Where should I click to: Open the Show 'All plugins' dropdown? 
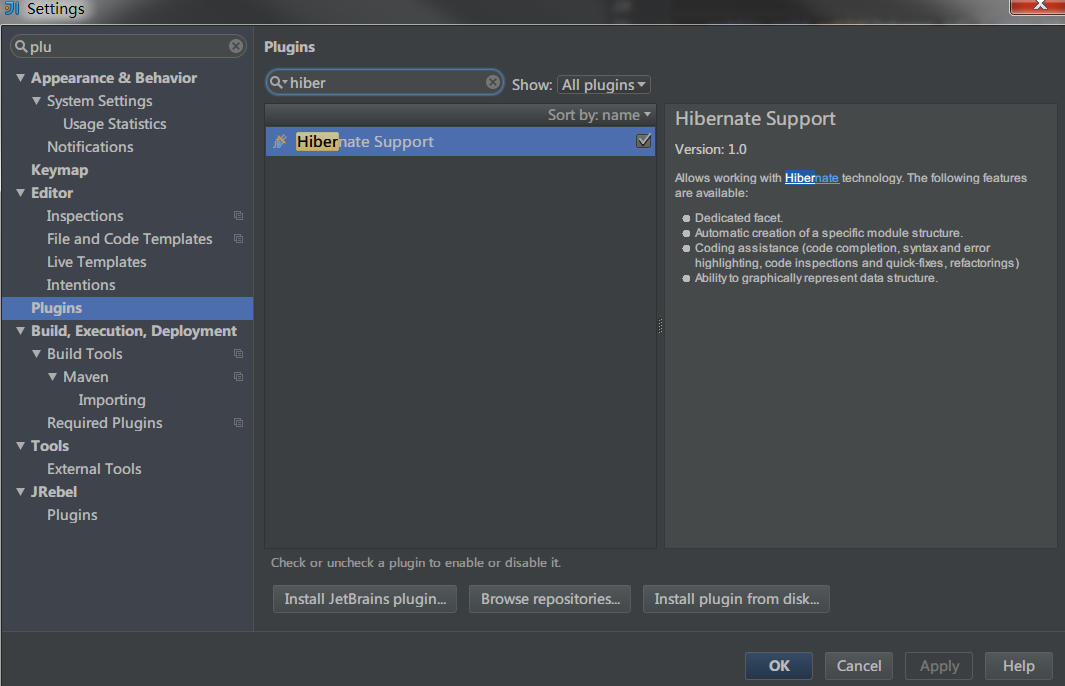603,85
